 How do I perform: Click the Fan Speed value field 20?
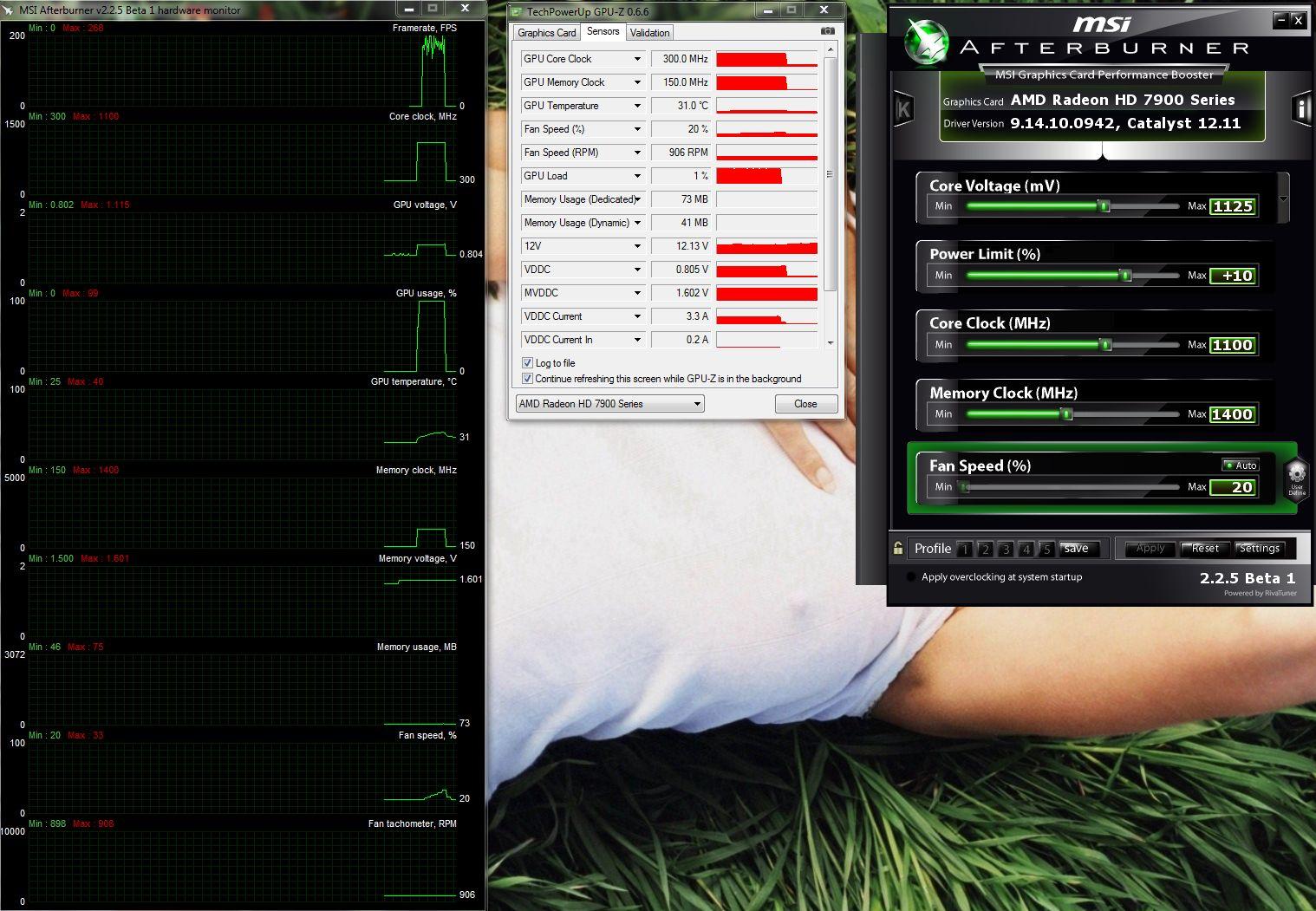[x=1233, y=487]
